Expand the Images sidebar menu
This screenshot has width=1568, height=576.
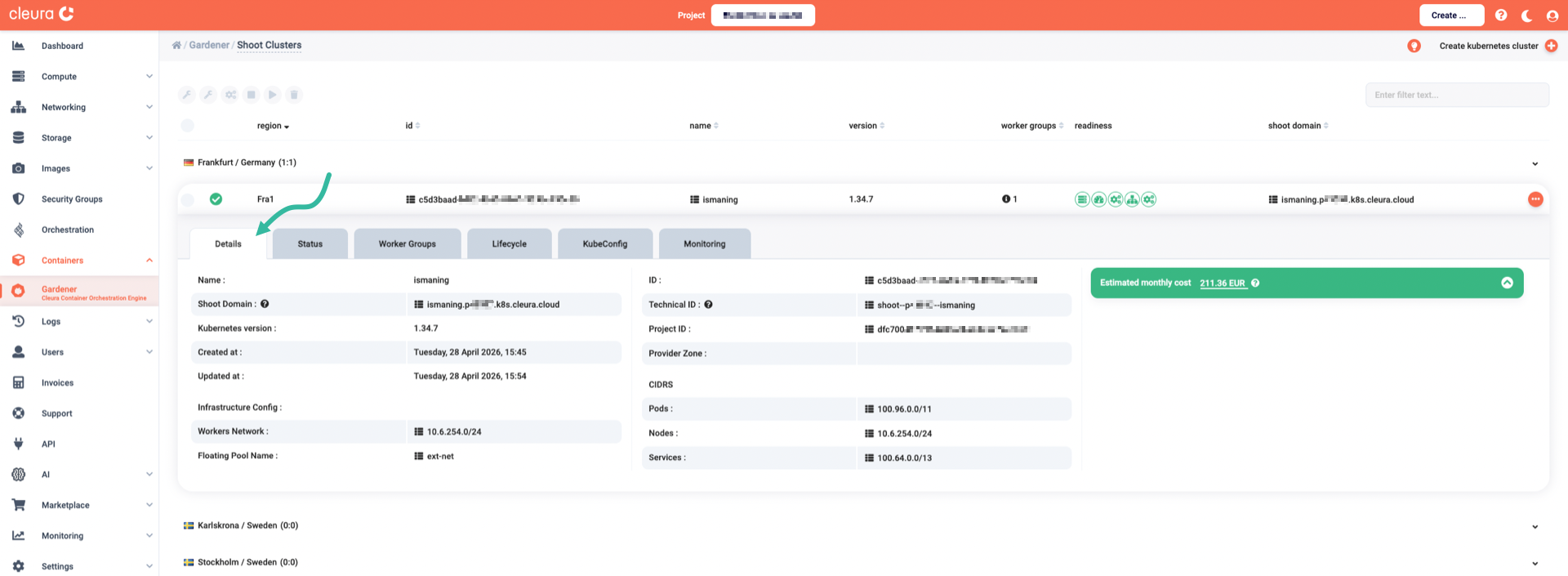pyautogui.click(x=79, y=168)
